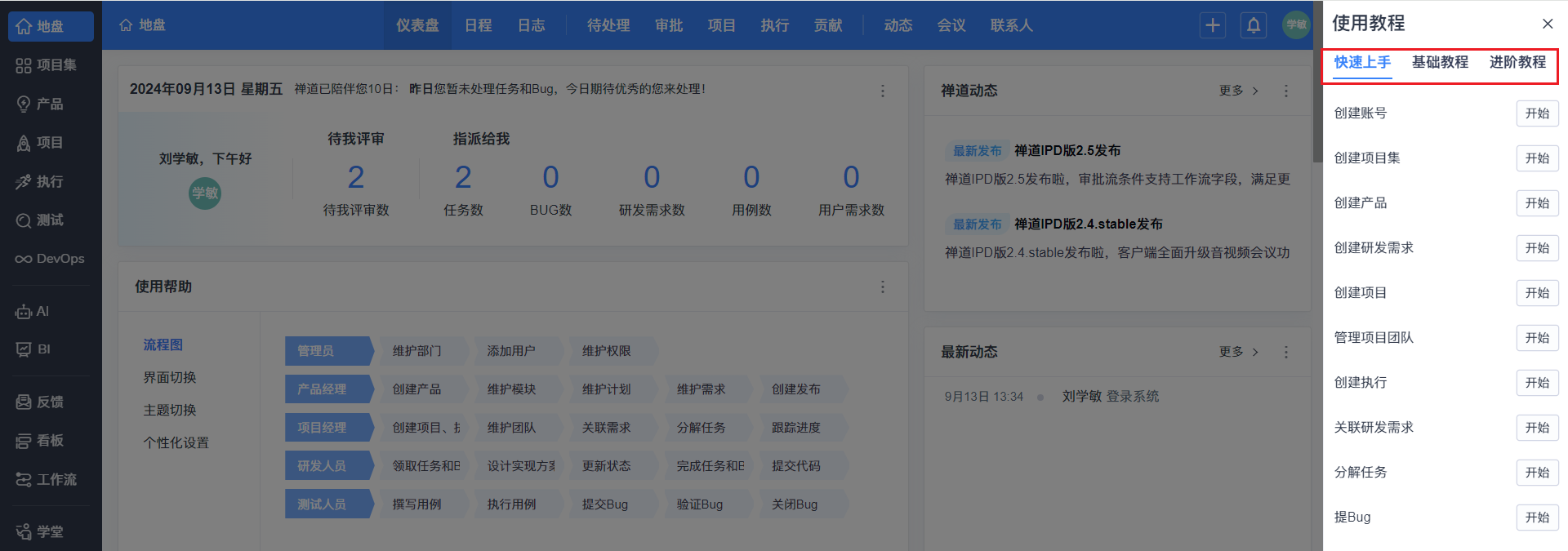The height and width of the screenshot is (551, 1568).
Task: Switch to the 基础教程 tab
Action: click(x=1439, y=62)
